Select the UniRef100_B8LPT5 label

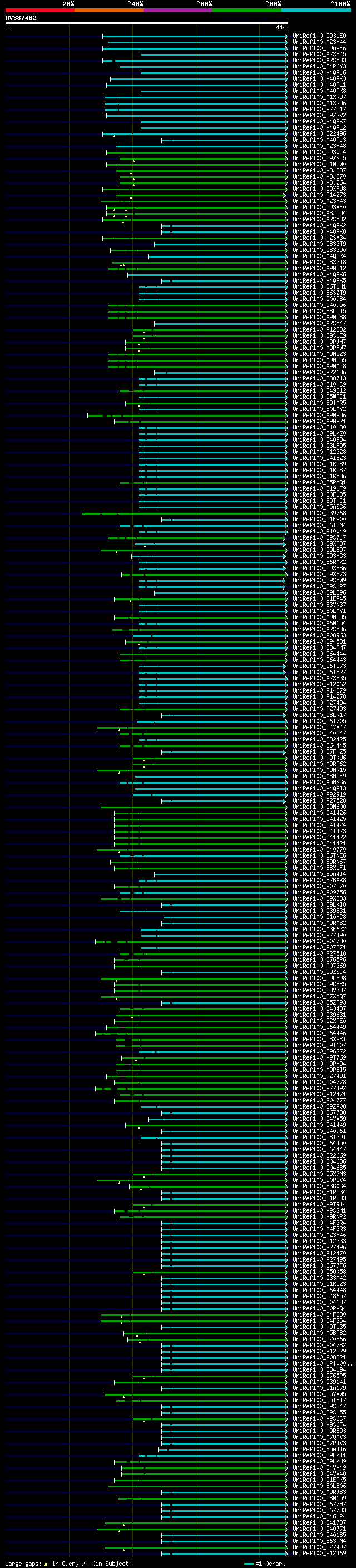(x=319, y=311)
